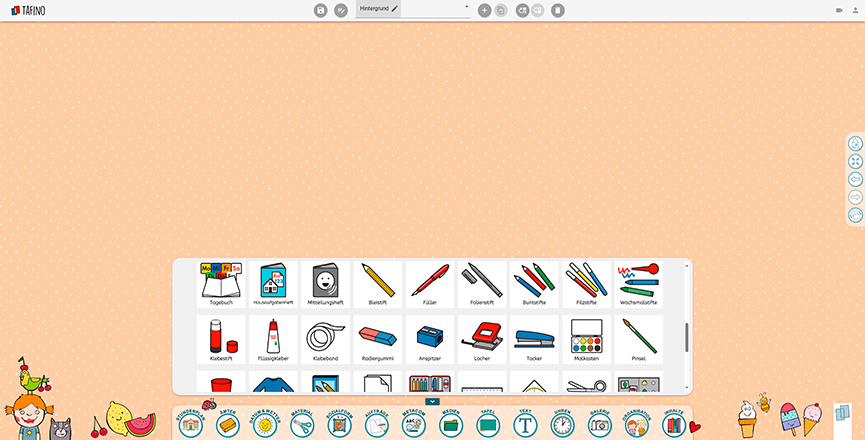
Task: Select the Text tool category
Action: tap(524, 424)
